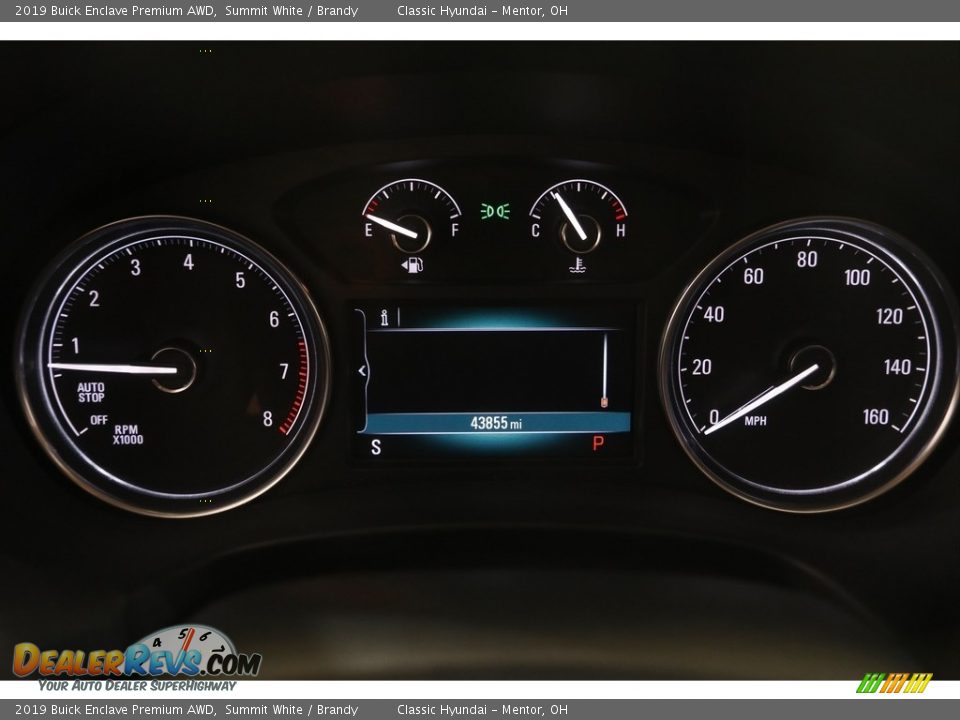The image size is (960, 720).
Task: Click the AUTO STOP label on tachometer
Action: pyautogui.click(x=91, y=392)
